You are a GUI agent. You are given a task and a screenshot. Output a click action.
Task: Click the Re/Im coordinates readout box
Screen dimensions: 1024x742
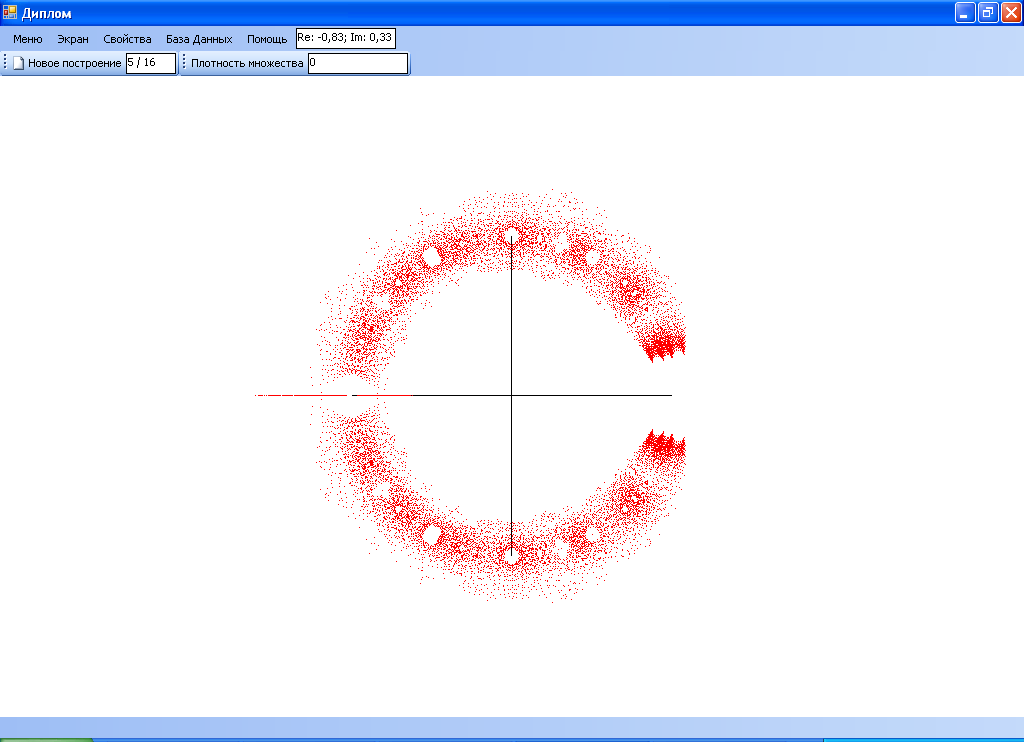pyautogui.click(x=346, y=38)
